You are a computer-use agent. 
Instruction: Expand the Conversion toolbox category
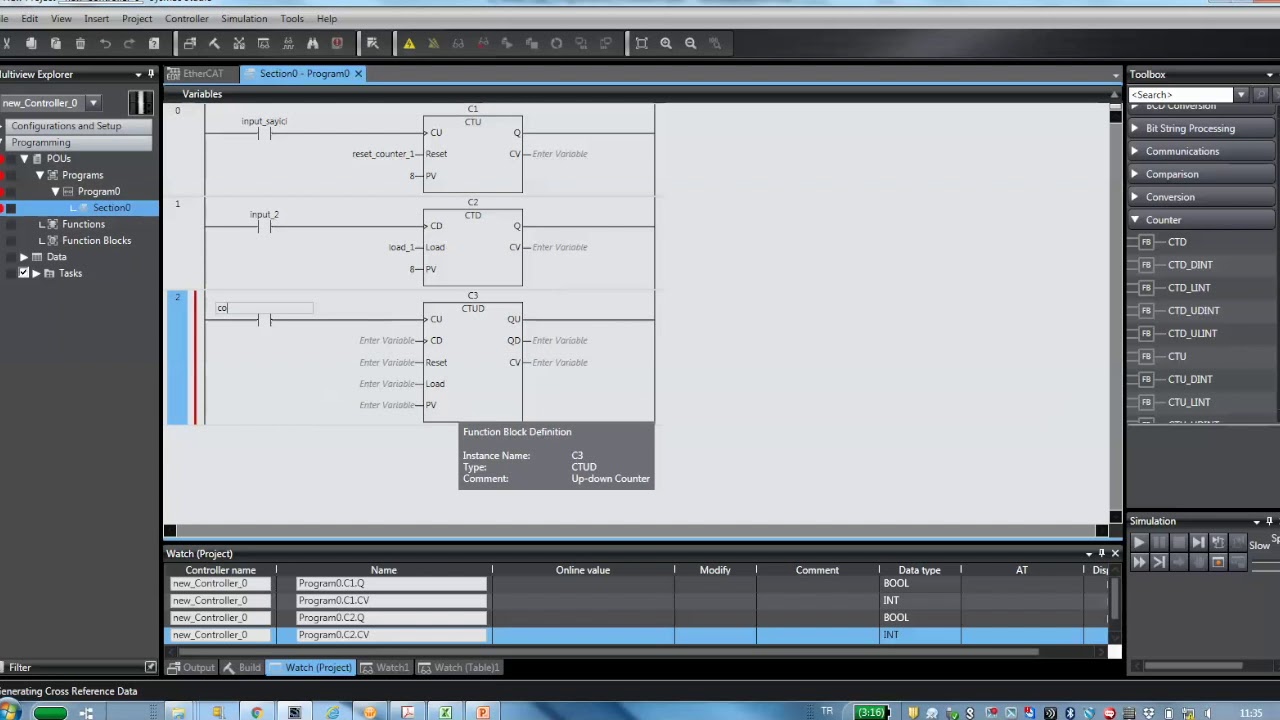click(x=1135, y=197)
